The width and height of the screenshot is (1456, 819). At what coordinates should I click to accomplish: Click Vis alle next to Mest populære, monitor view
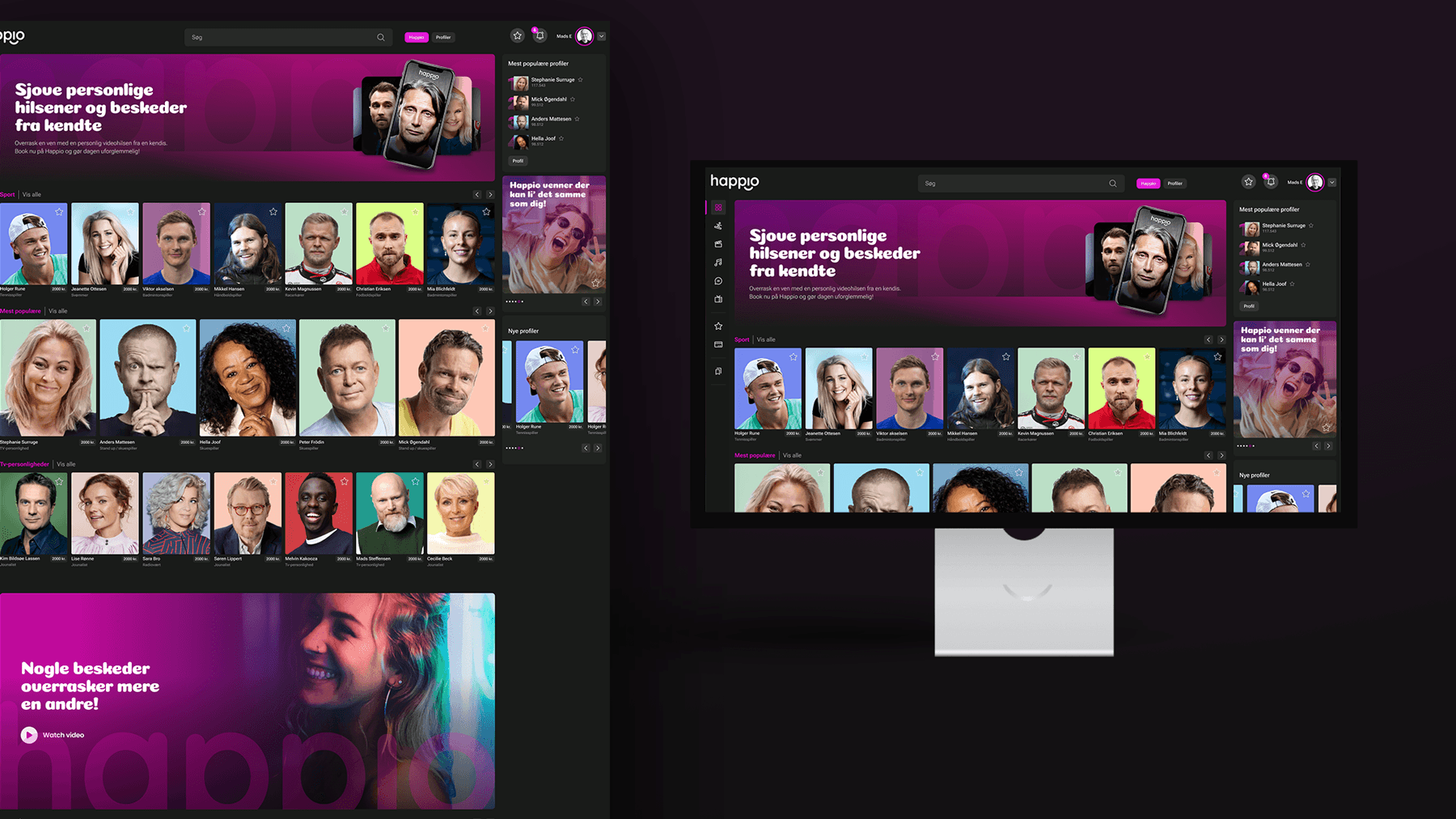[792, 455]
